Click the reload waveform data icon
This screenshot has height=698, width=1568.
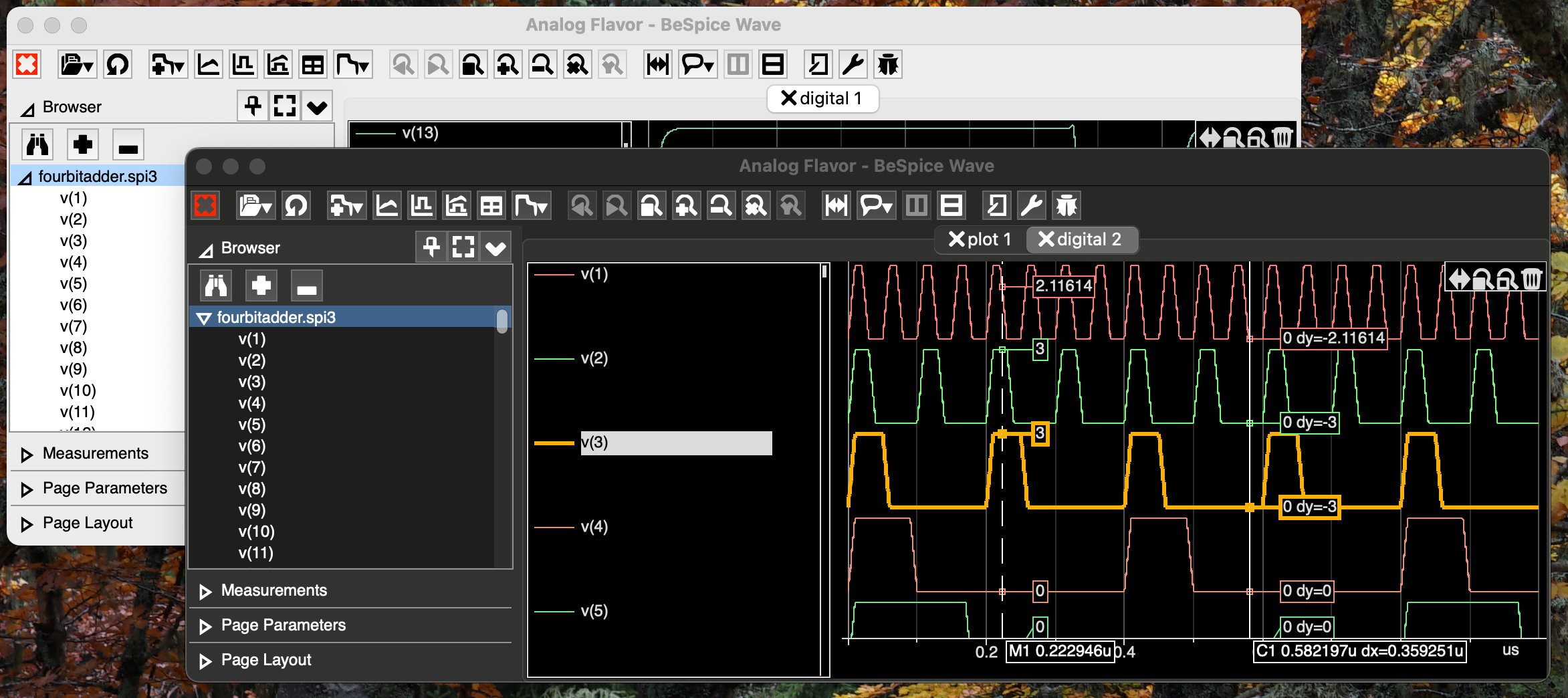(x=296, y=205)
